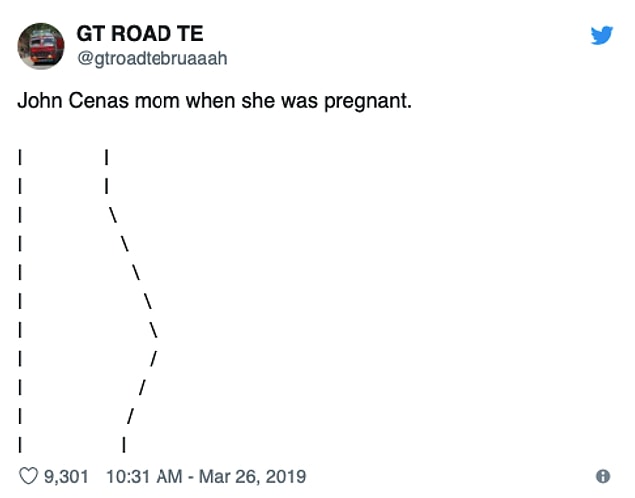
Task: Click the top bar of the left column
Action: [x=20, y=157]
